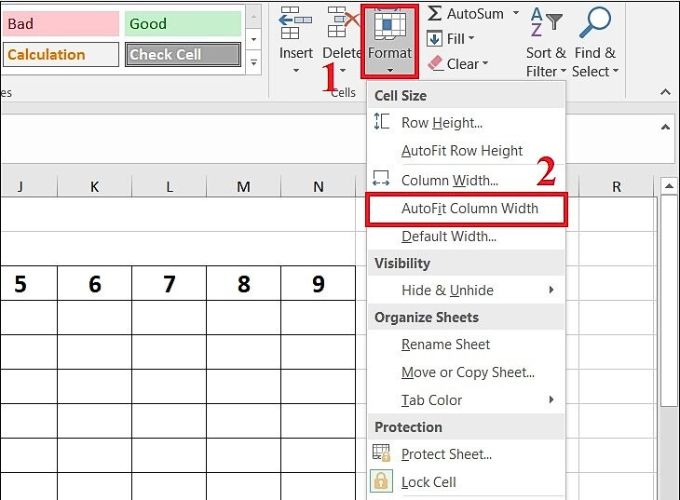Apply the Check Cell style

(183, 54)
